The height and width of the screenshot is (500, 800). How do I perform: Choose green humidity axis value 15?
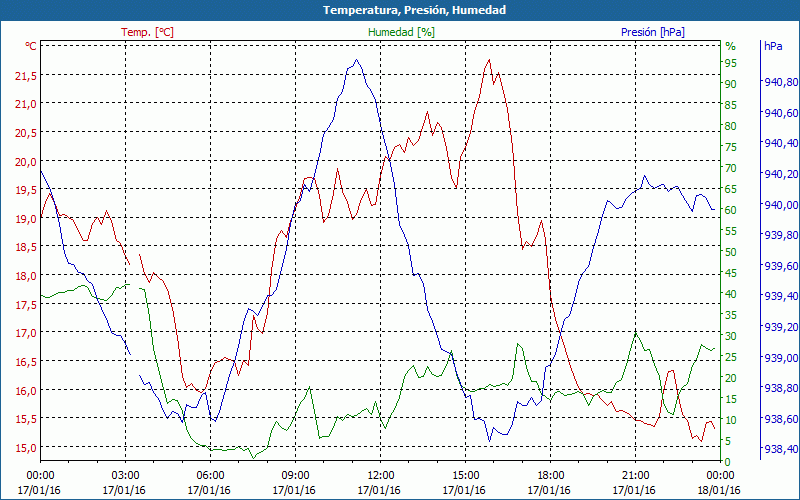coord(731,399)
